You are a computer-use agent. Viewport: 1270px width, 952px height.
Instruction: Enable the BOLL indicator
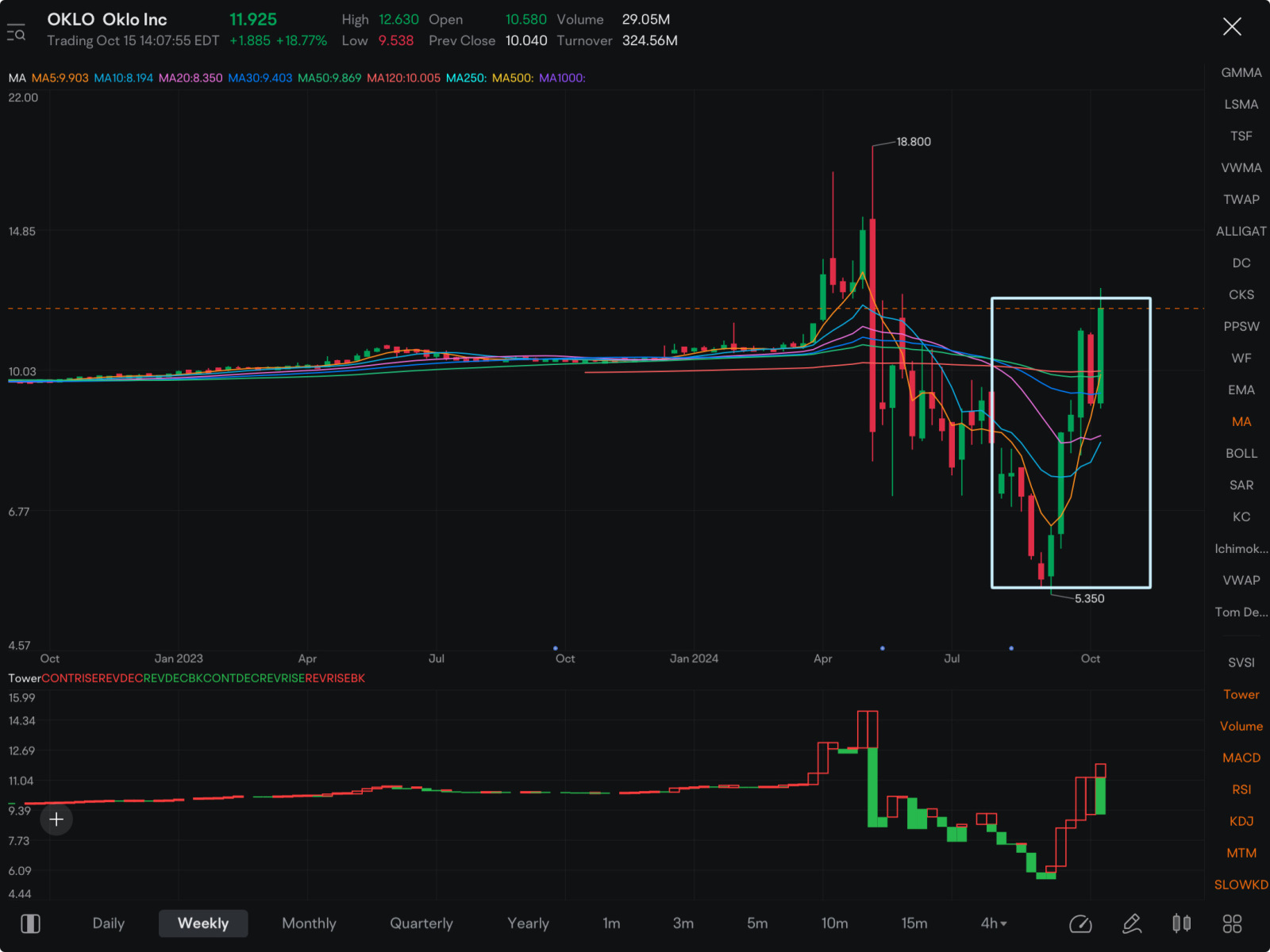pos(1241,453)
